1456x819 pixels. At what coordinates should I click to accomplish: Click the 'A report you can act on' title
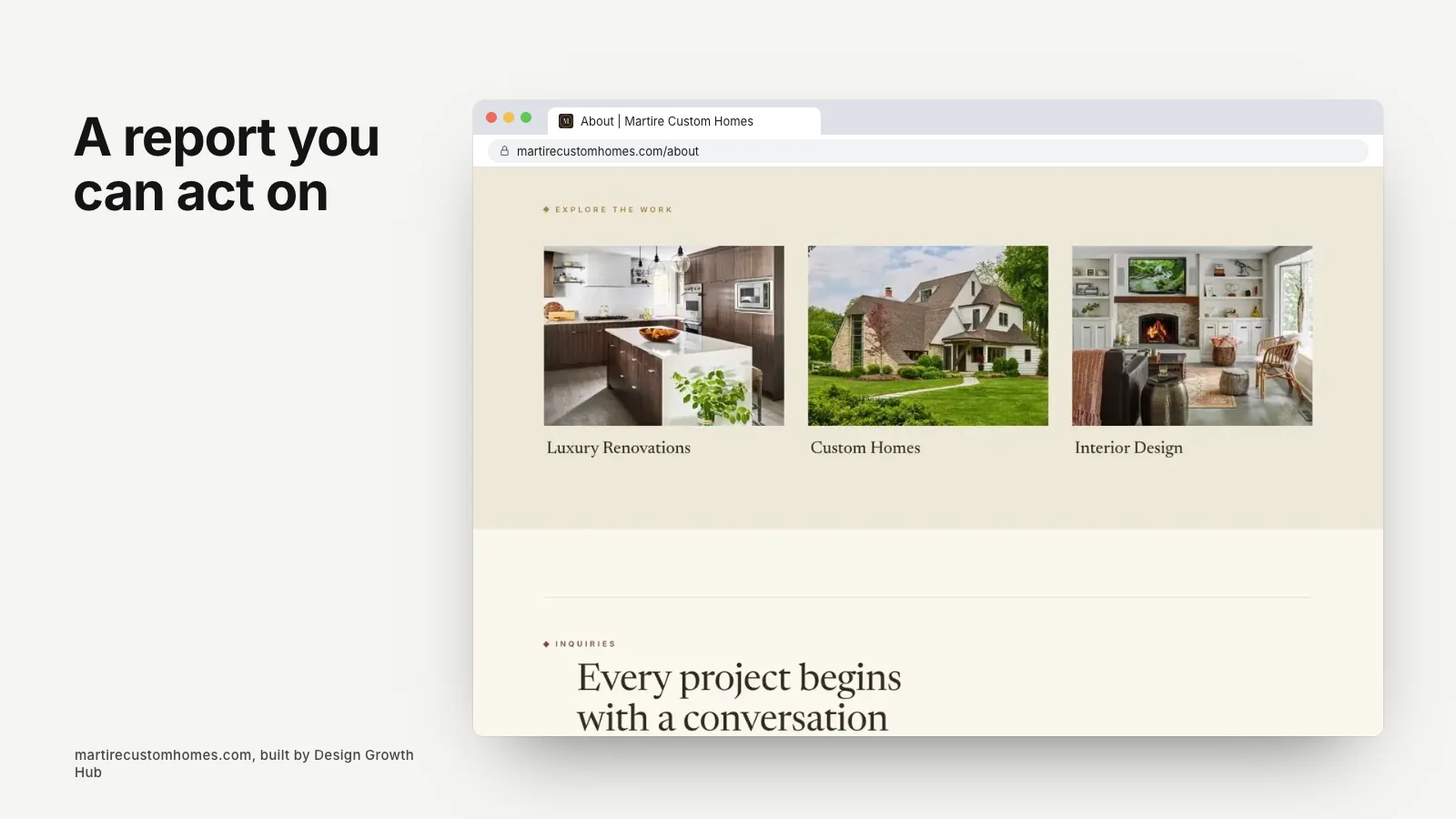click(x=227, y=165)
